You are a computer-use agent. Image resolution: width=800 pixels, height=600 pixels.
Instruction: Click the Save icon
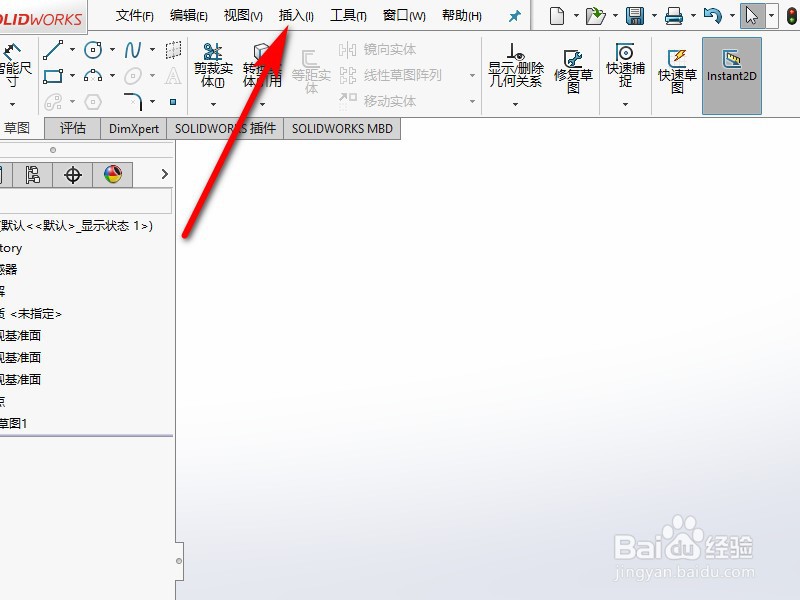coord(635,16)
